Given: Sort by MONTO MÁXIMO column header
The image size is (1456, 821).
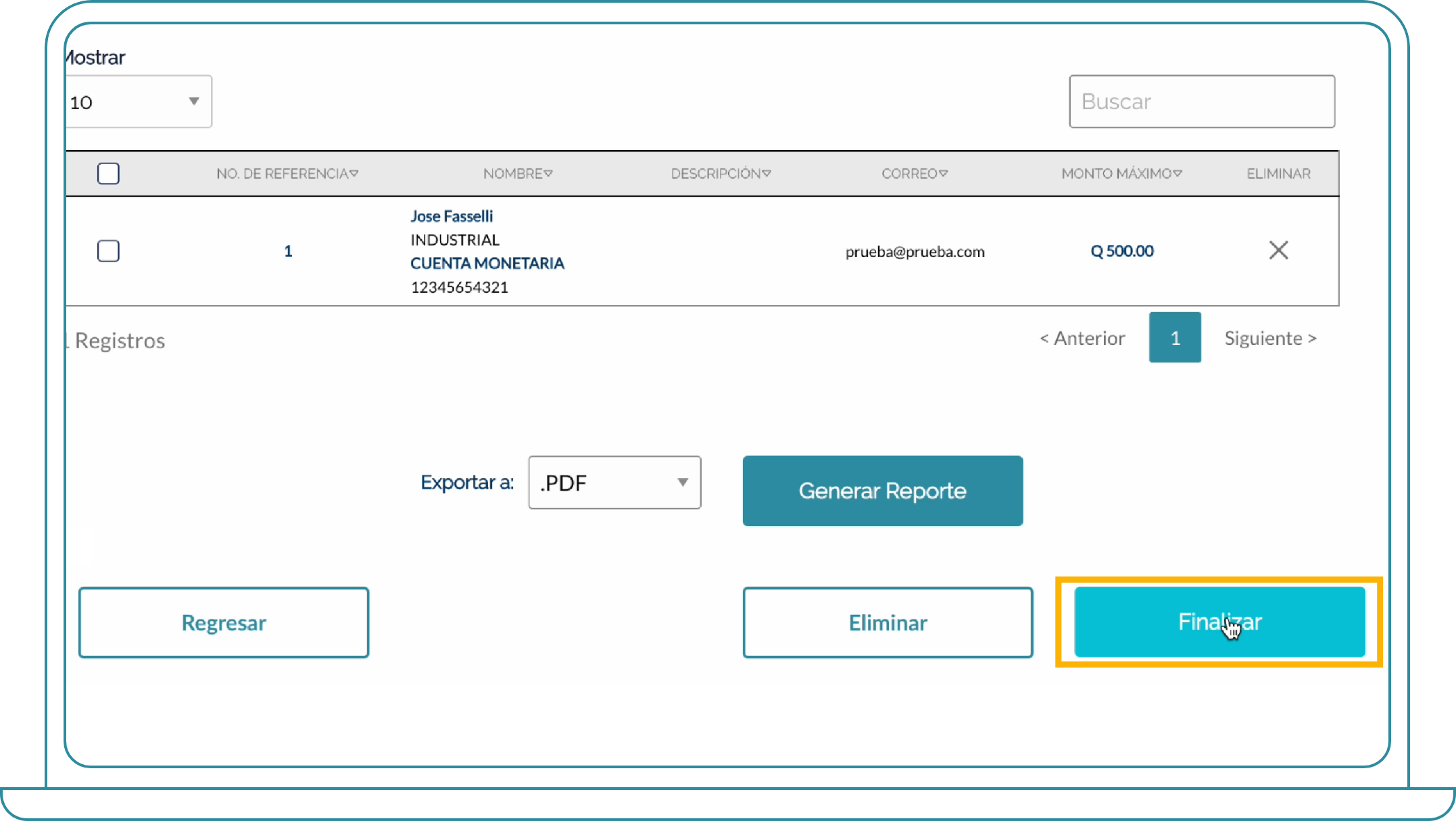Looking at the screenshot, I should pyautogui.click(x=1121, y=174).
